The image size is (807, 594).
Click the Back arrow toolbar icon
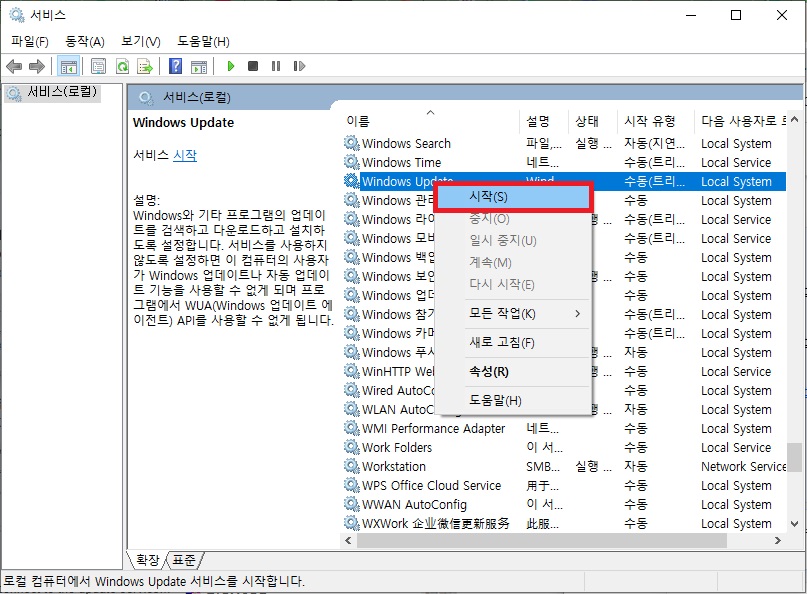pyautogui.click(x=14, y=66)
